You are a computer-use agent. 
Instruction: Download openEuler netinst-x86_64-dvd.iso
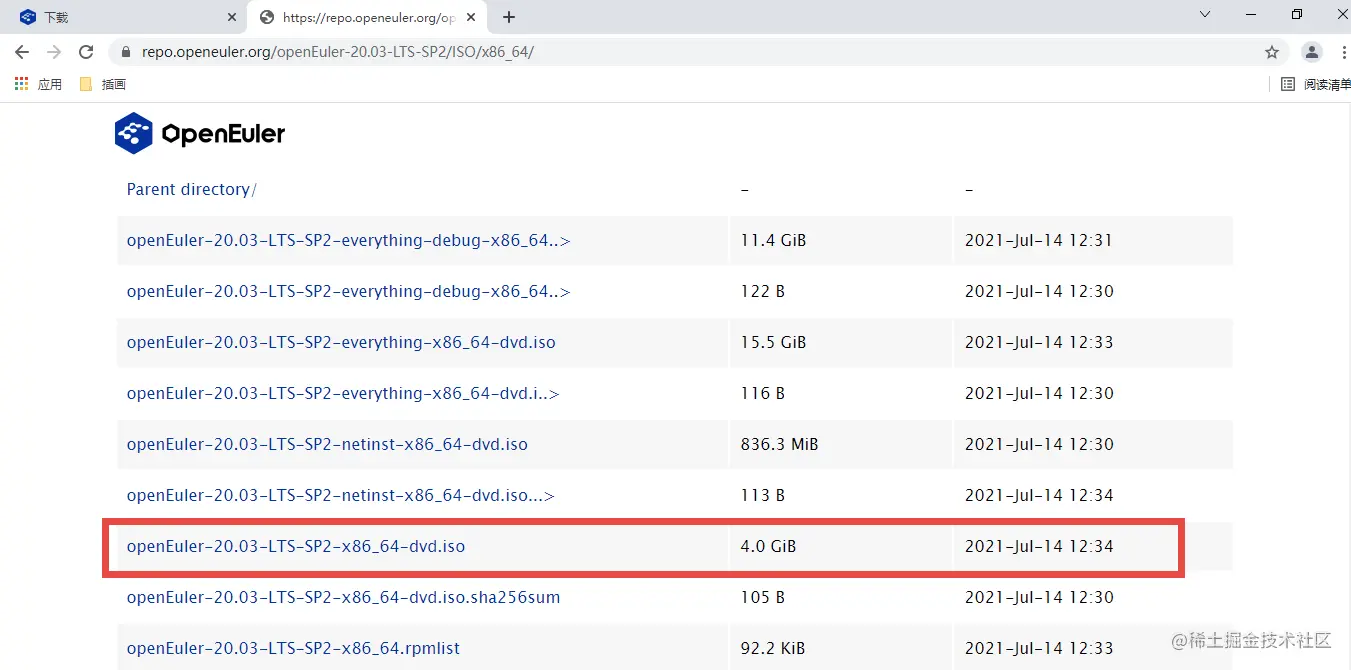pyautogui.click(x=327, y=444)
